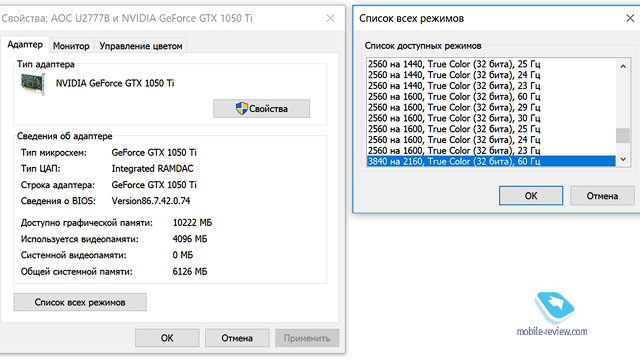Click the modes list scroll down arrow
The width and height of the screenshot is (640, 360).
(623, 159)
